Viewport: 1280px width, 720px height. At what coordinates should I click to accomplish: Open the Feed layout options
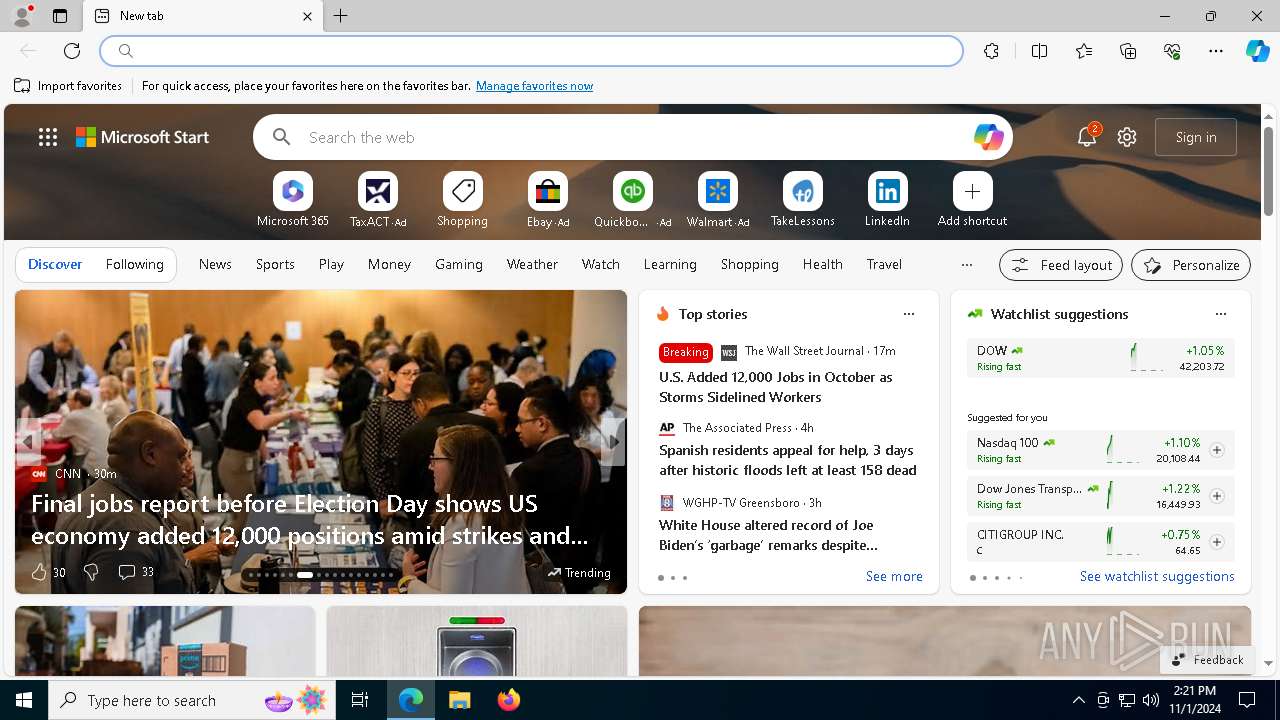coord(1061,265)
